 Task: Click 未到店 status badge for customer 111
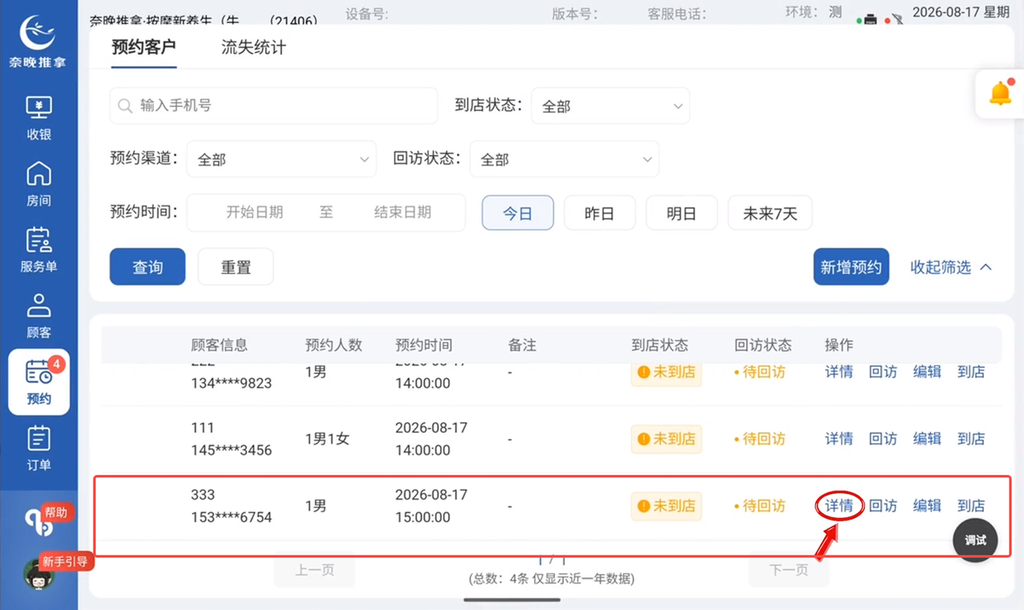666,439
